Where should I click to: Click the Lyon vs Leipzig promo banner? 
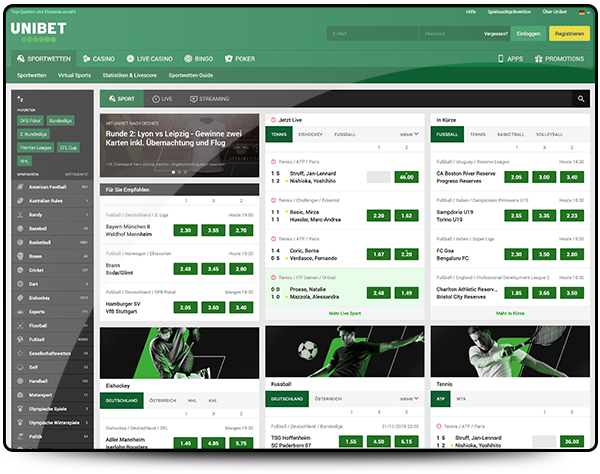(179, 145)
